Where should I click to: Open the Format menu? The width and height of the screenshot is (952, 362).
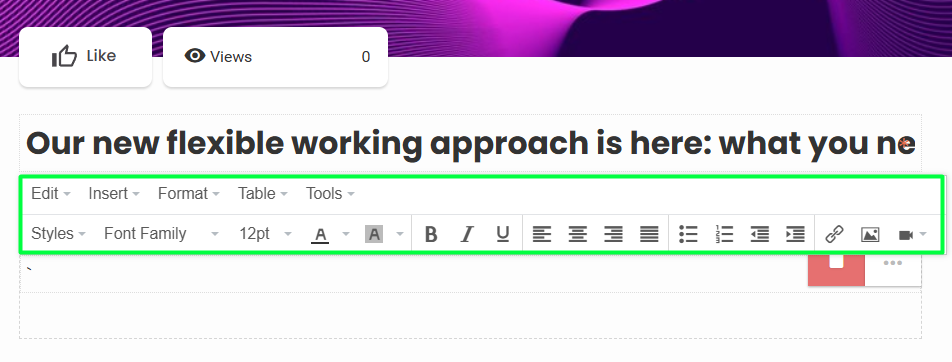pos(188,194)
